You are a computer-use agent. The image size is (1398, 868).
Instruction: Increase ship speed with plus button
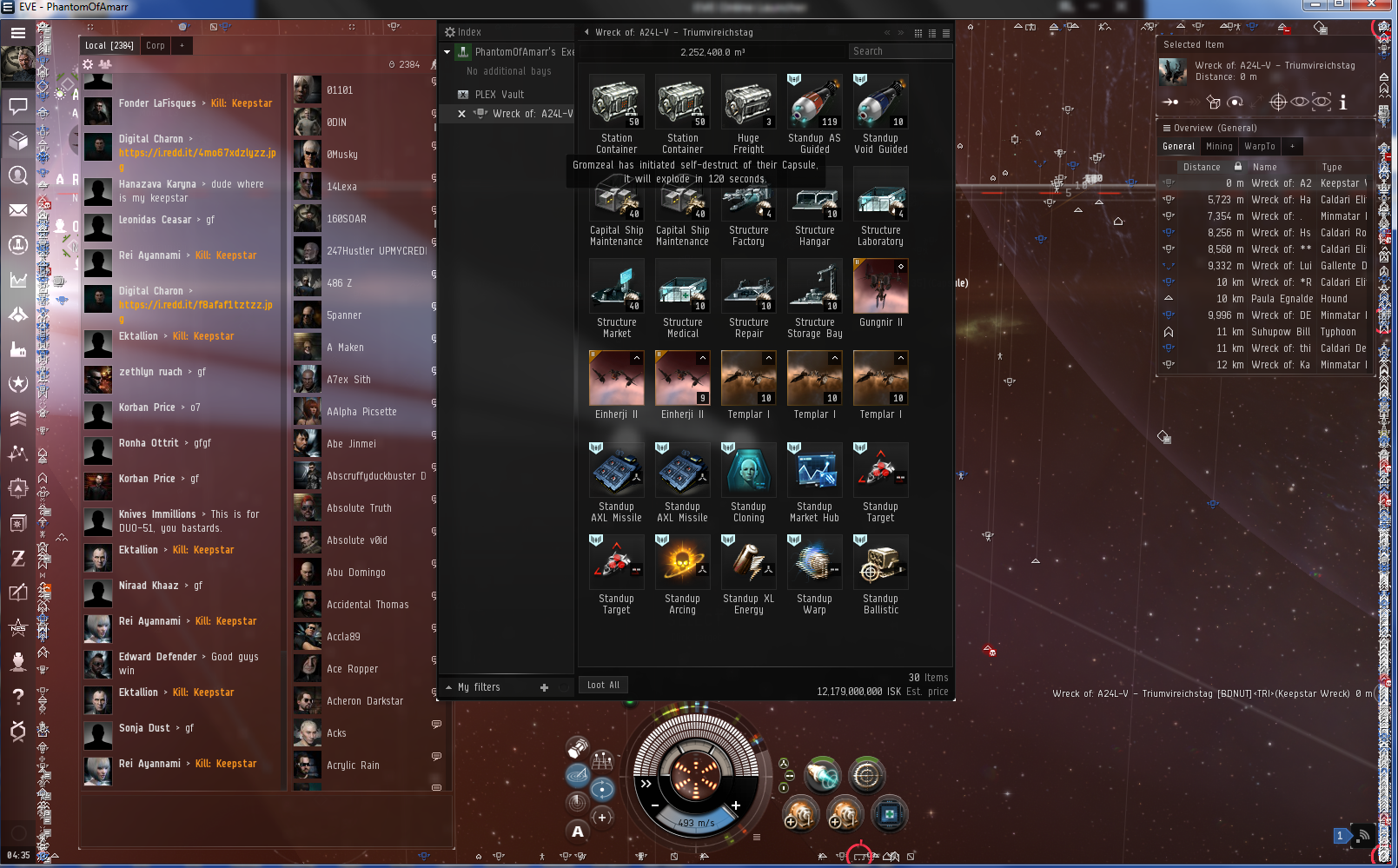(x=735, y=805)
